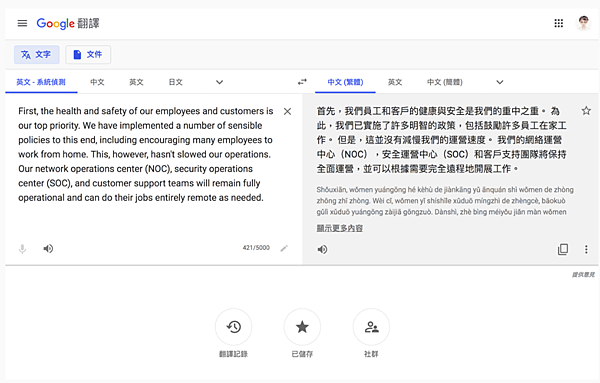
Task: Click the 421/5000 character counter
Action: click(256, 248)
